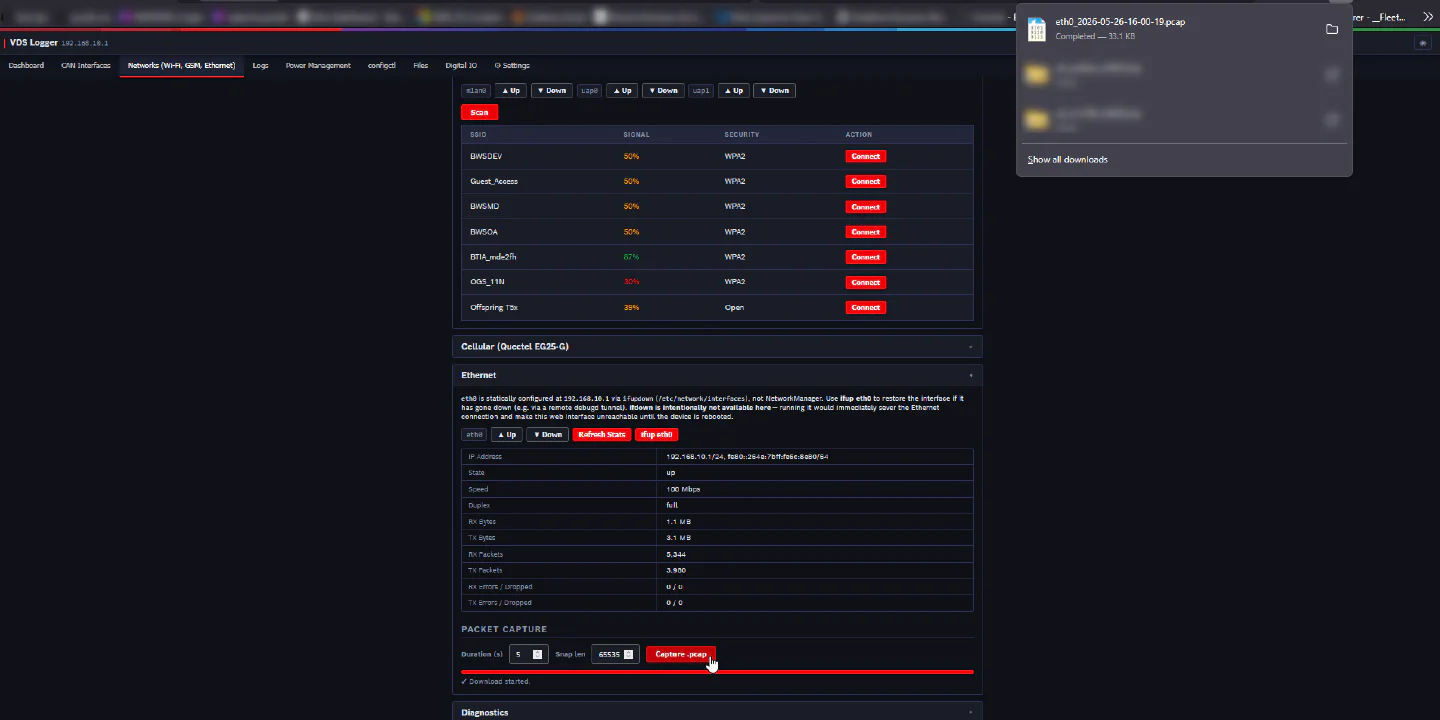Switch to the Files tab
This screenshot has width=1440, height=720.
pos(420,65)
